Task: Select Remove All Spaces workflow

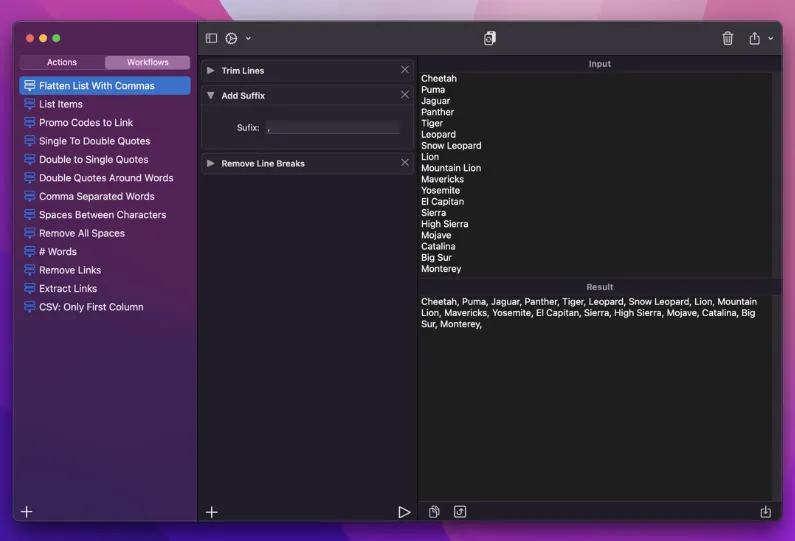Action: click(105, 233)
